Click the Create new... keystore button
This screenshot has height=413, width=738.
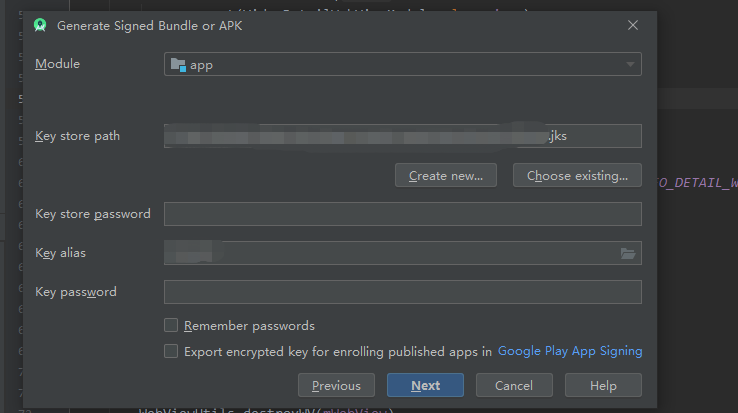[x=446, y=176]
